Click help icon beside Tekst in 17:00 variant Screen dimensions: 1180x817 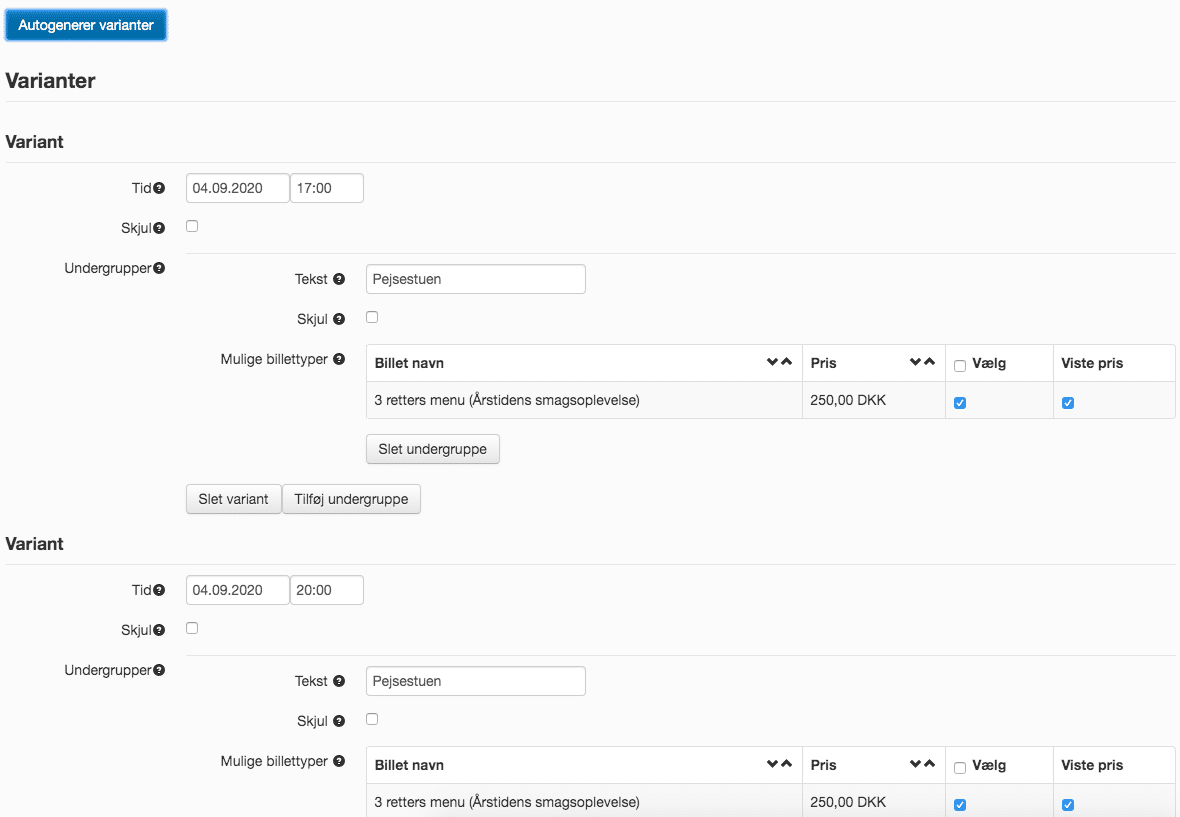pos(339,279)
